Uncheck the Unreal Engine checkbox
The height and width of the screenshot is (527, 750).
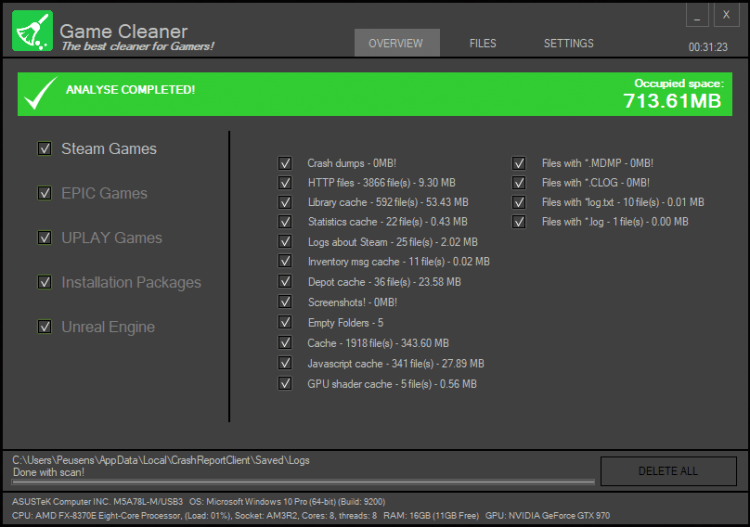(x=44, y=326)
